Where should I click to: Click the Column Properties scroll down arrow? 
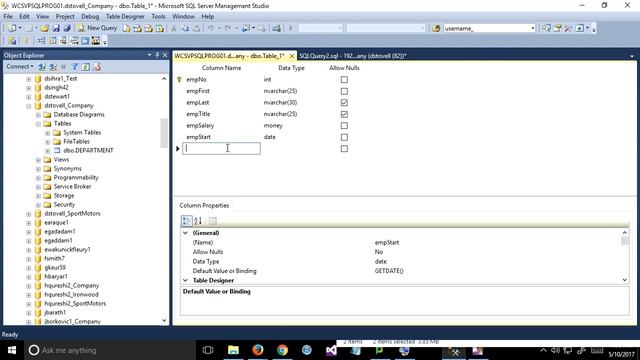click(624, 280)
